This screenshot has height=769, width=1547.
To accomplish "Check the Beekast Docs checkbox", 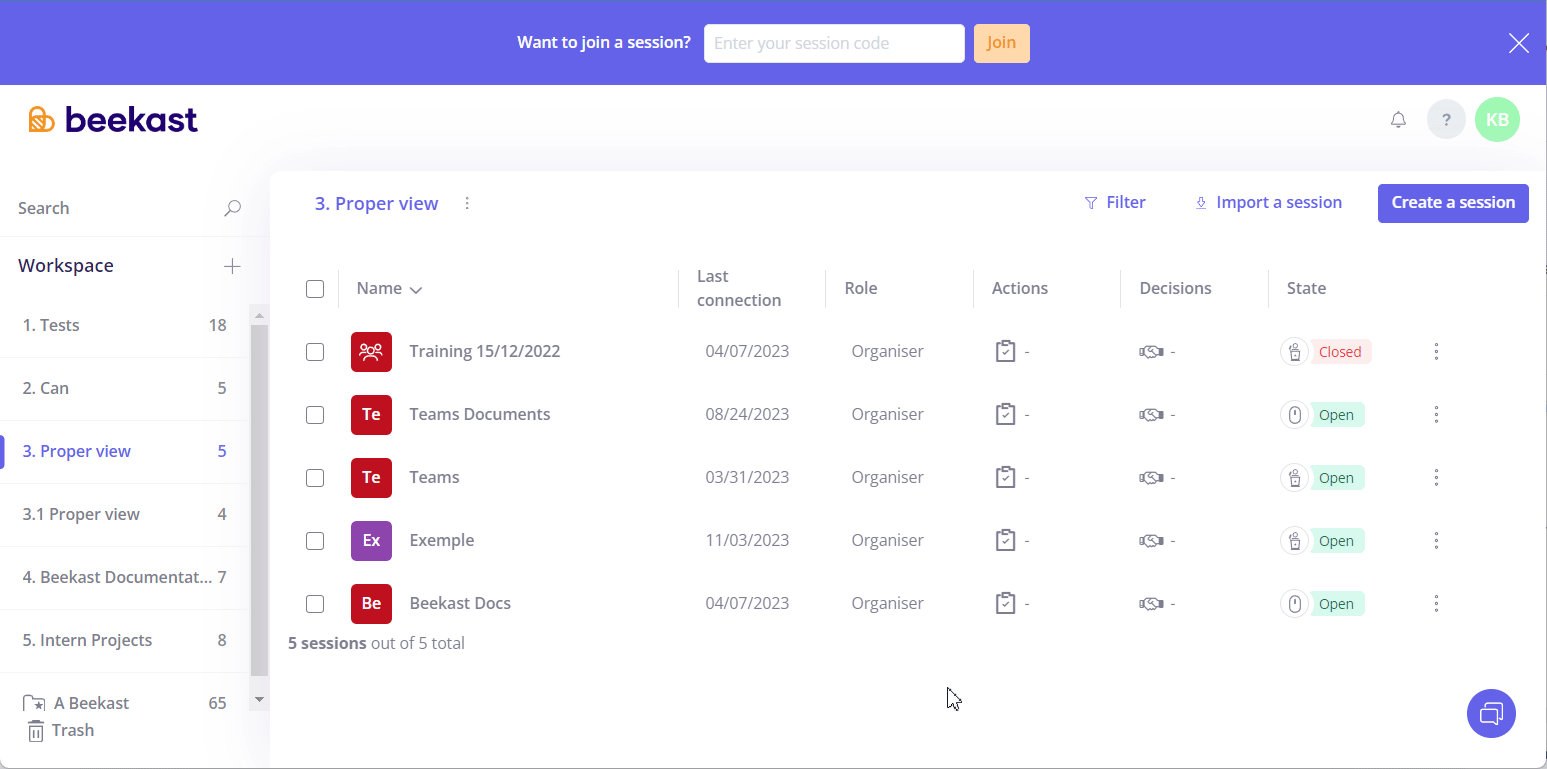I will 315,604.
